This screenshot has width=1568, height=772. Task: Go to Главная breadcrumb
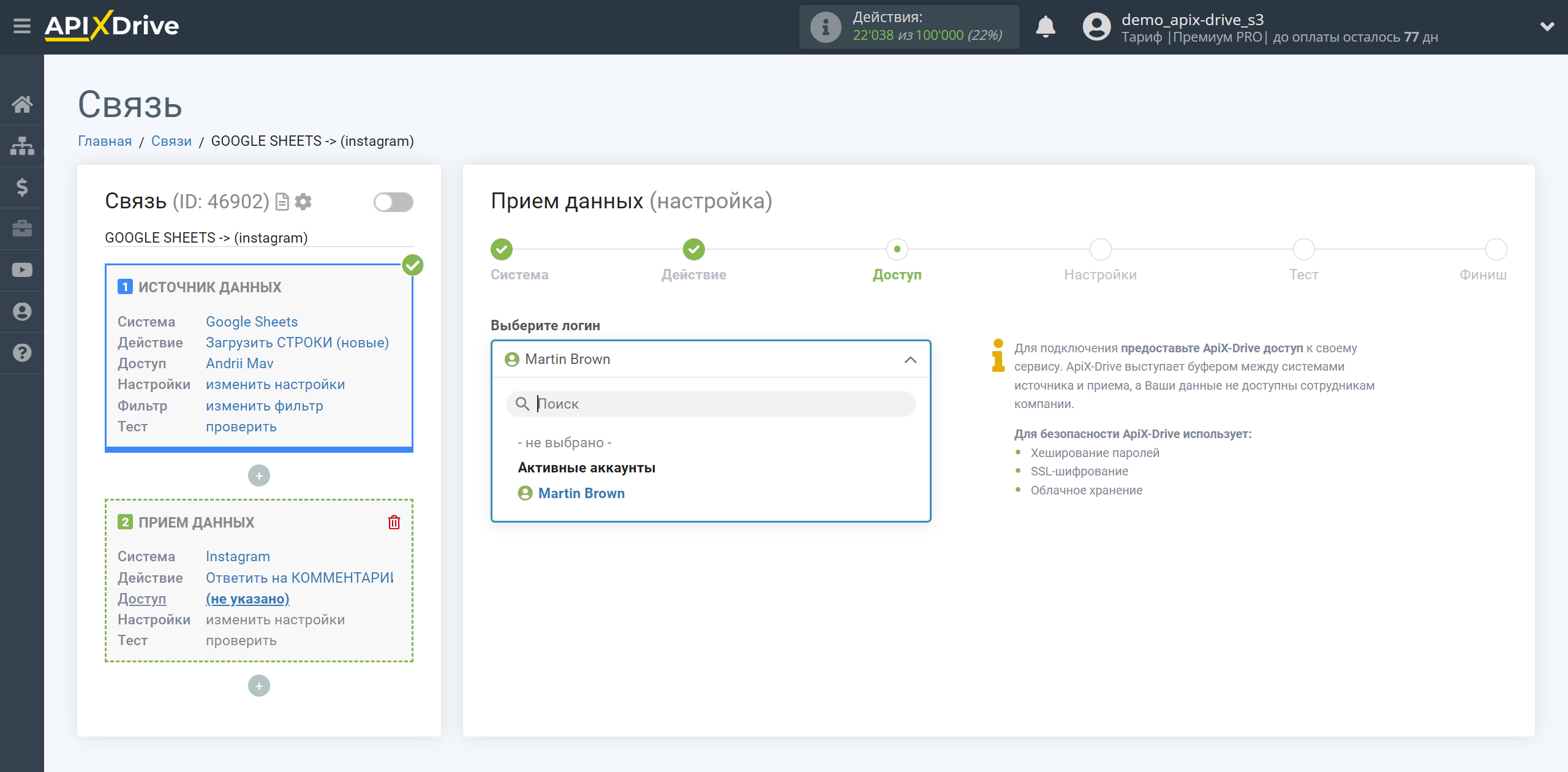[x=105, y=141]
